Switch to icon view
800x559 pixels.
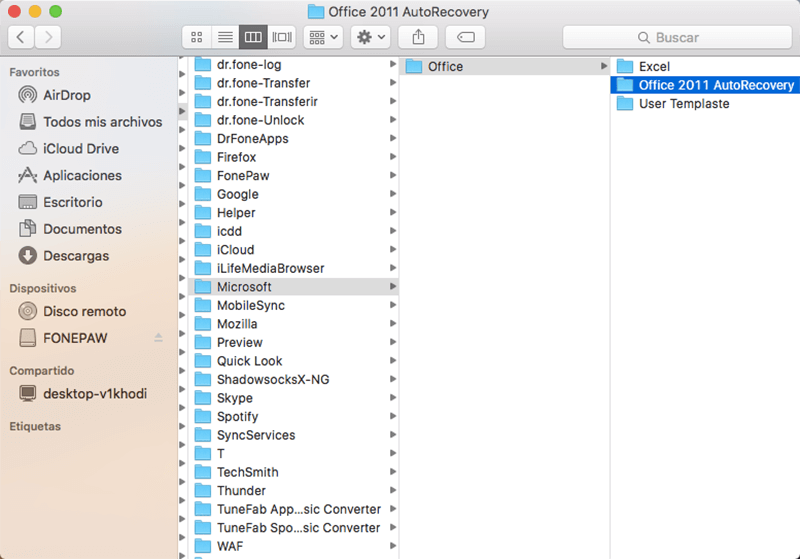196,37
